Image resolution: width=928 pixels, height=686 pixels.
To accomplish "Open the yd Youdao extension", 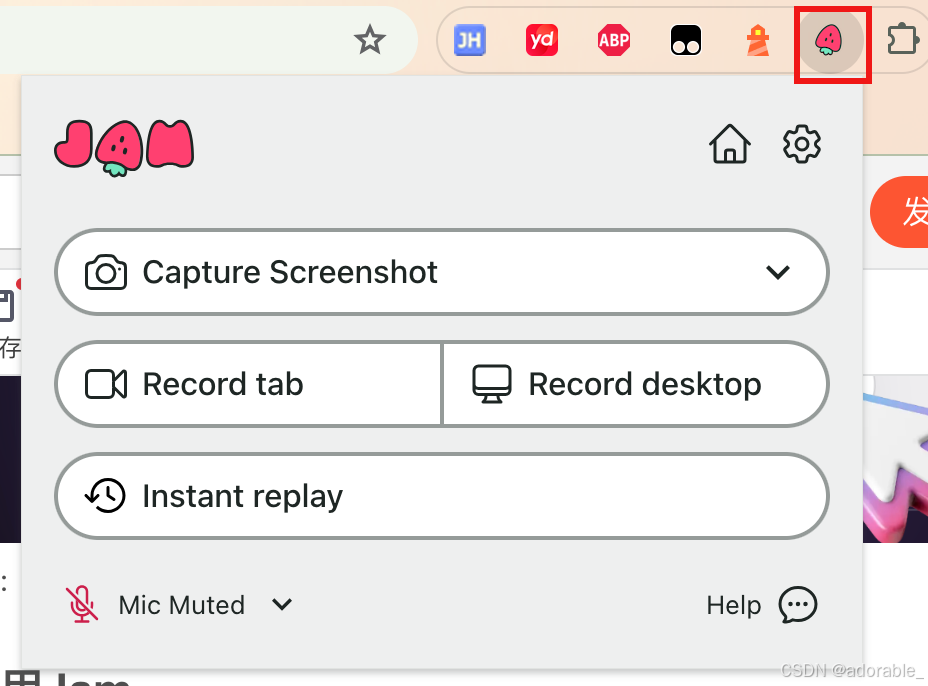I will pyautogui.click(x=542, y=40).
